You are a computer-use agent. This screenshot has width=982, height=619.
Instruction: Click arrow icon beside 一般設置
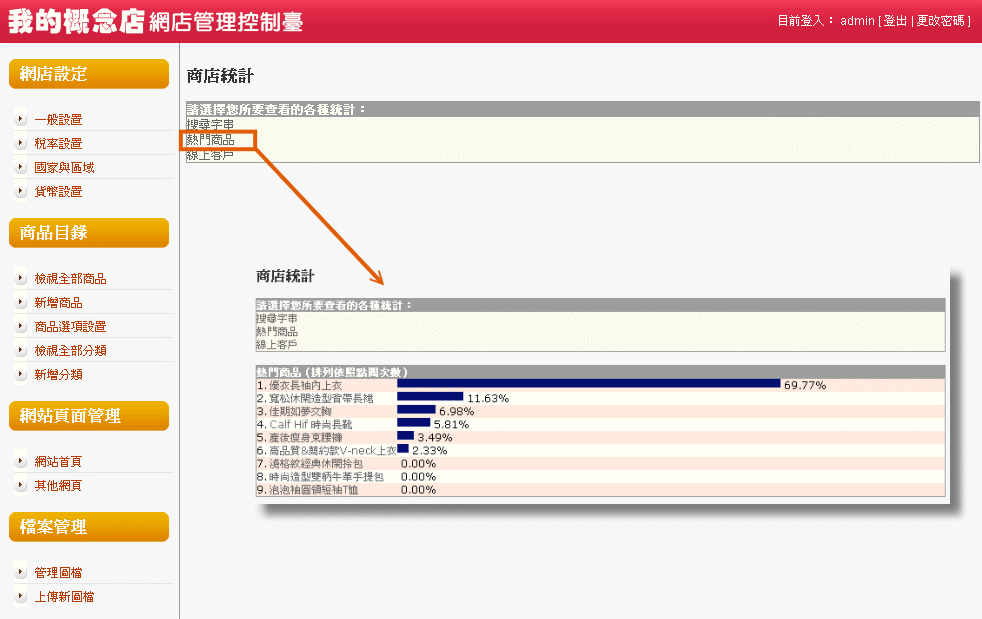(20, 119)
